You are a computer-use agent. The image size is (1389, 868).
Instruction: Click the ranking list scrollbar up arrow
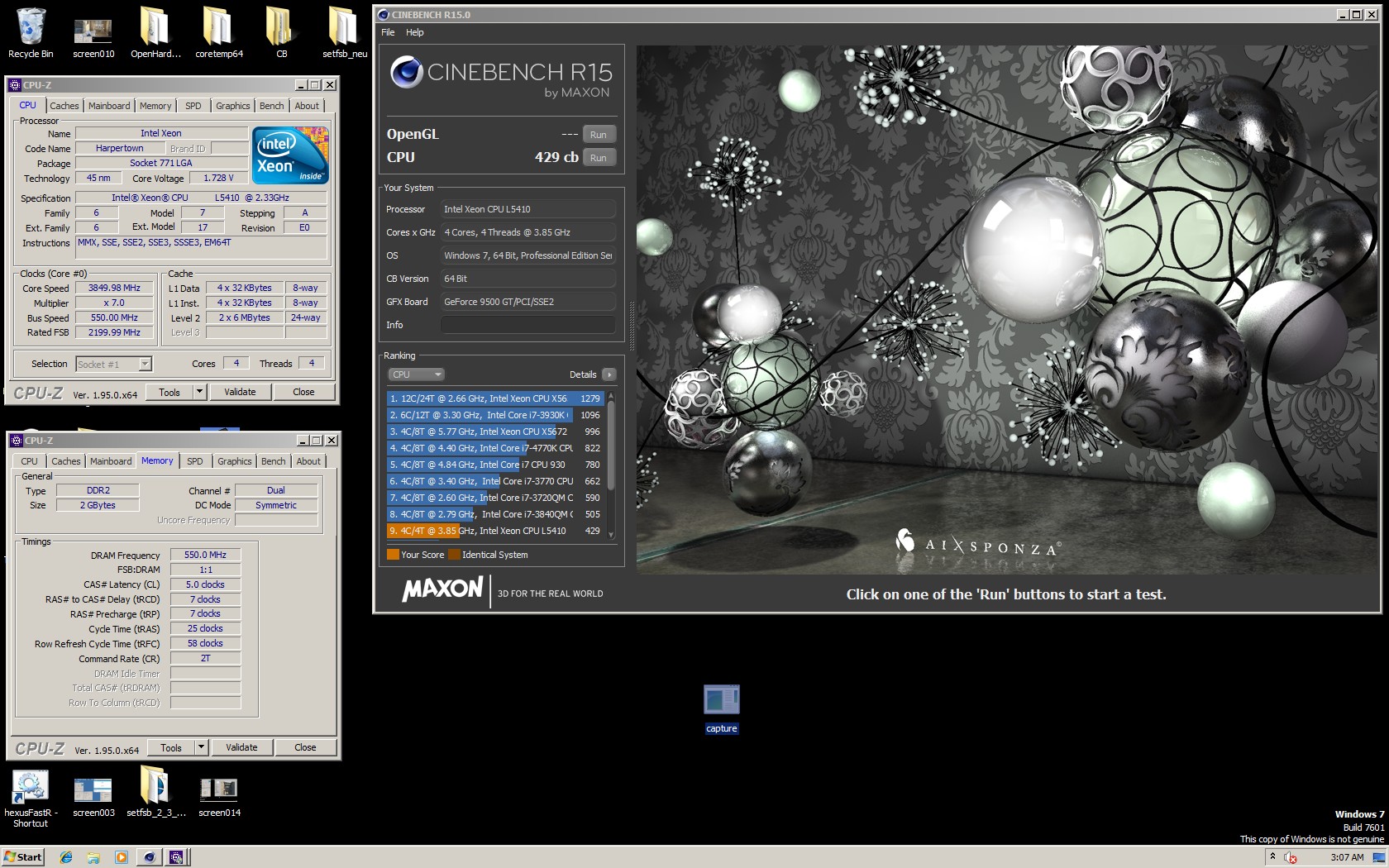pyautogui.click(x=611, y=396)
